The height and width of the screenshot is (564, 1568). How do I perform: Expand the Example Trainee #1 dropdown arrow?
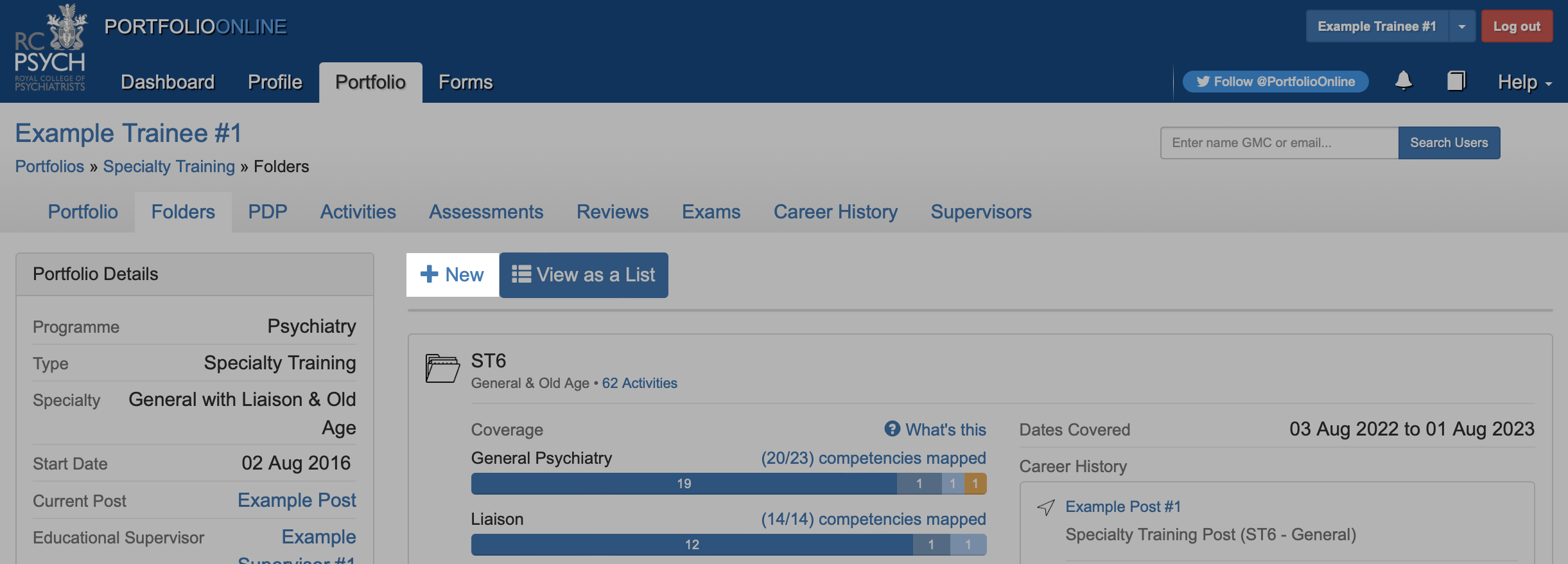pos(1462,26)
